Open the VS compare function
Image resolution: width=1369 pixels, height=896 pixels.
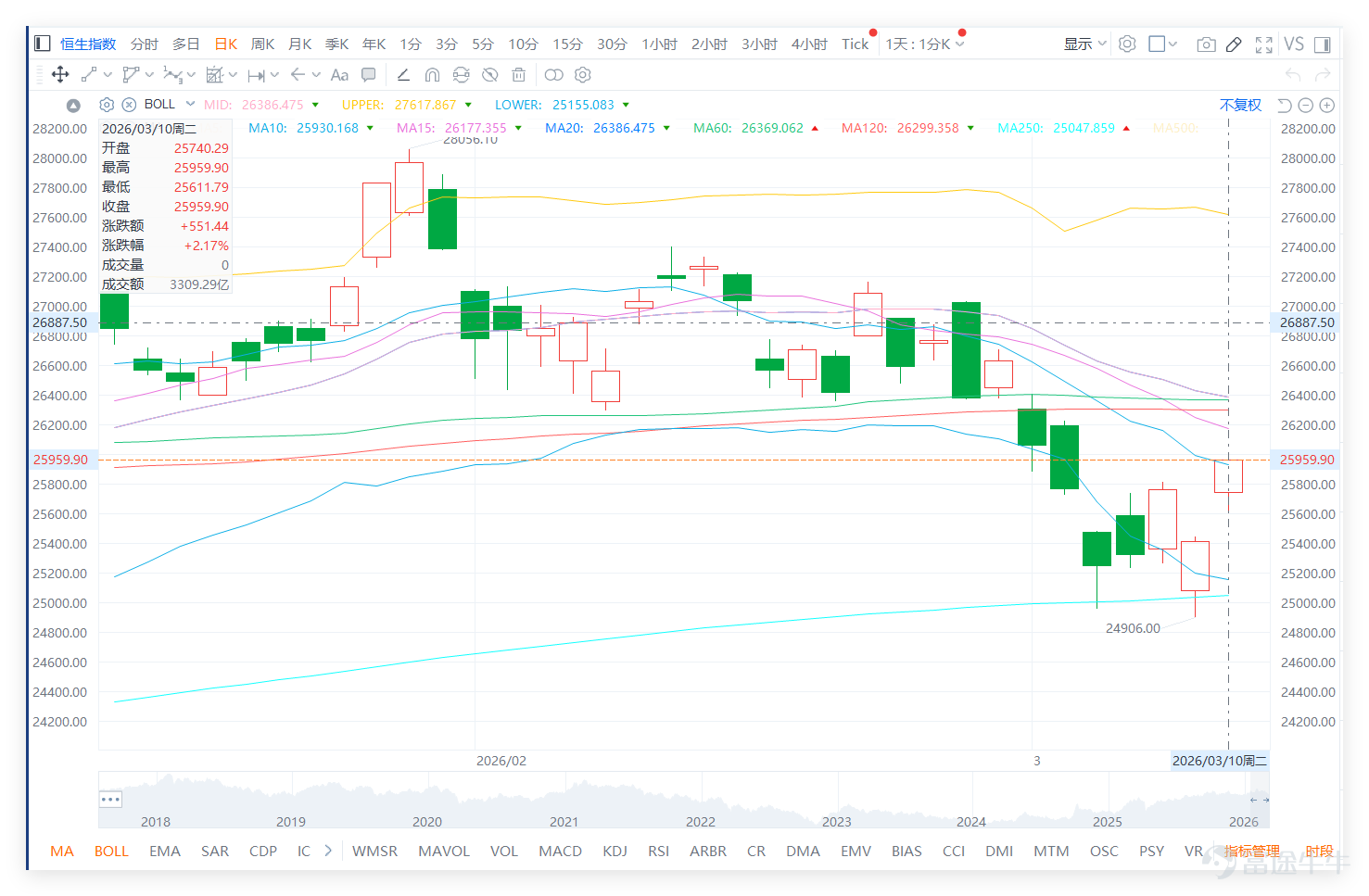(1294, 44)
